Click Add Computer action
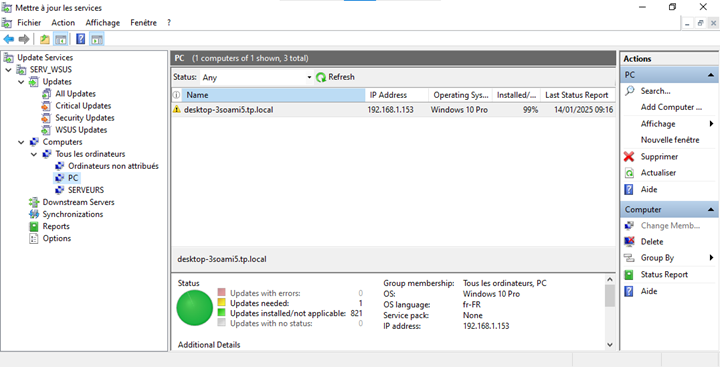This screenshot has height=367, width=720. click(671, 107)
